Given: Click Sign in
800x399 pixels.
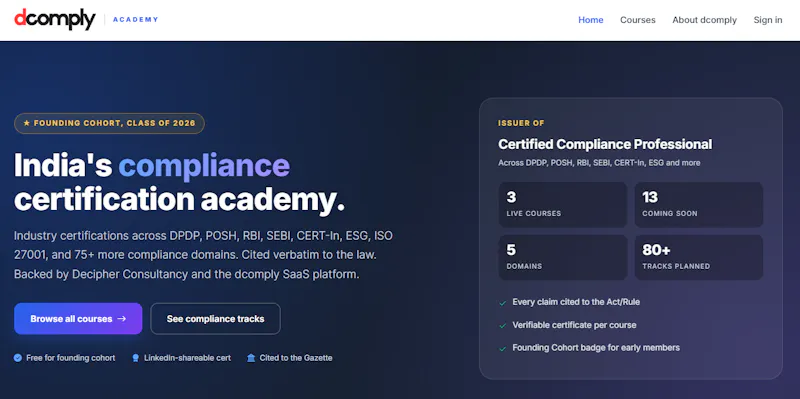Looking at the screenshot, I should [767, 20].
